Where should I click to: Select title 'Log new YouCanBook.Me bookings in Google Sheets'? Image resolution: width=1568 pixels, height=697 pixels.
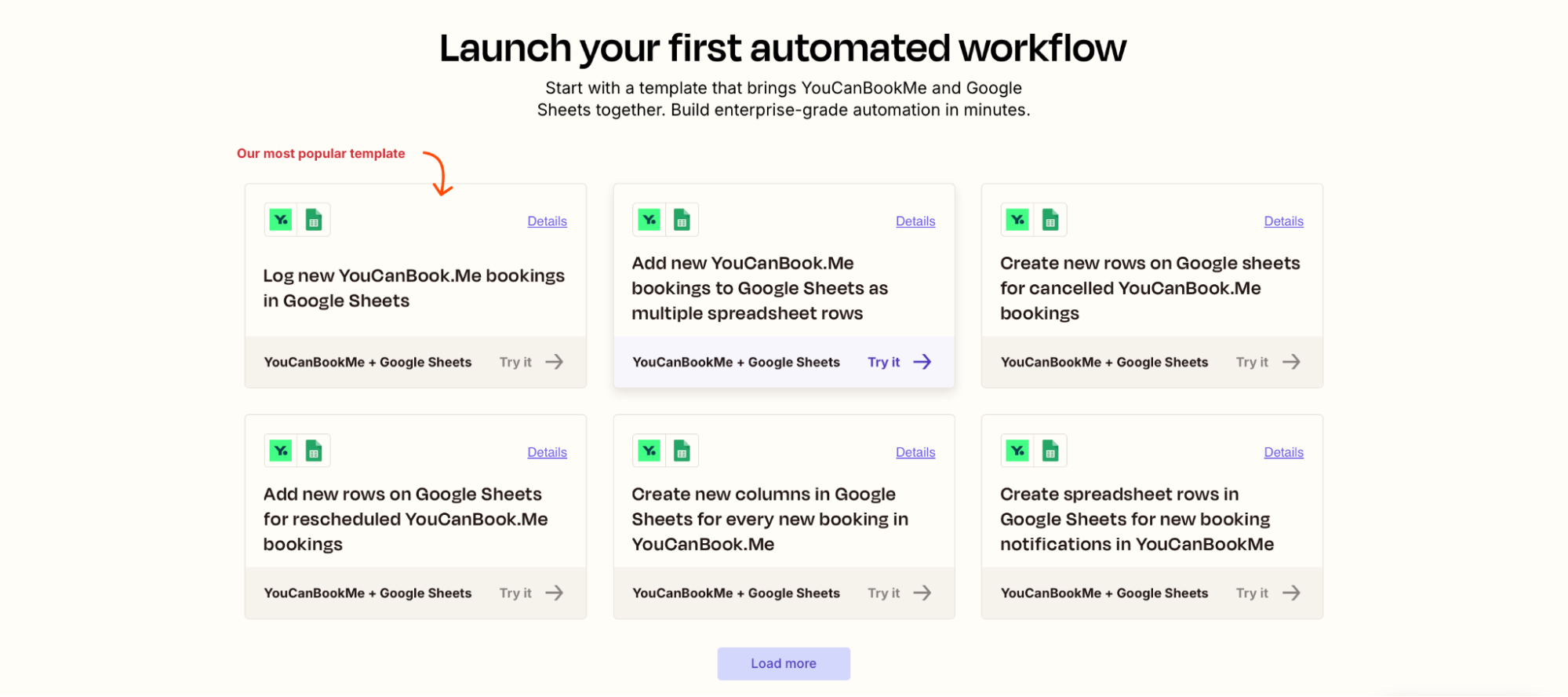coord(414,288)
